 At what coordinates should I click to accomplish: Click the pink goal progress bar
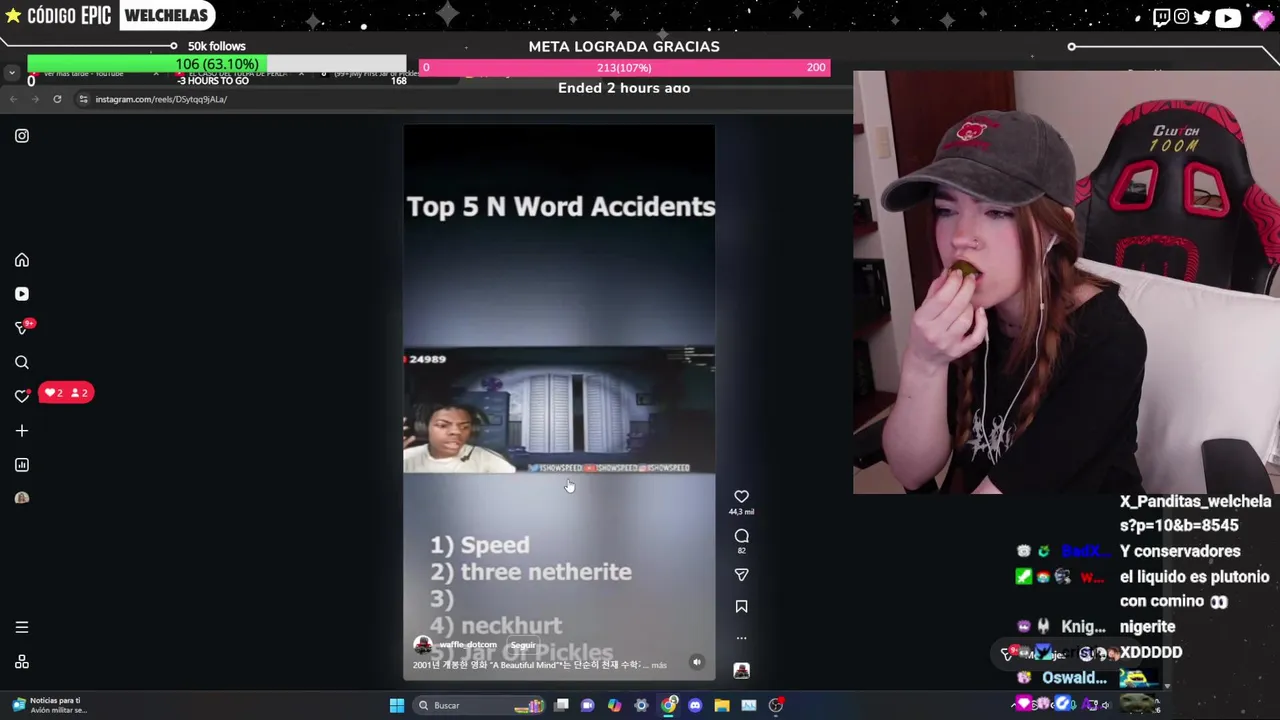pyautogui.click(x=624, y=67)
